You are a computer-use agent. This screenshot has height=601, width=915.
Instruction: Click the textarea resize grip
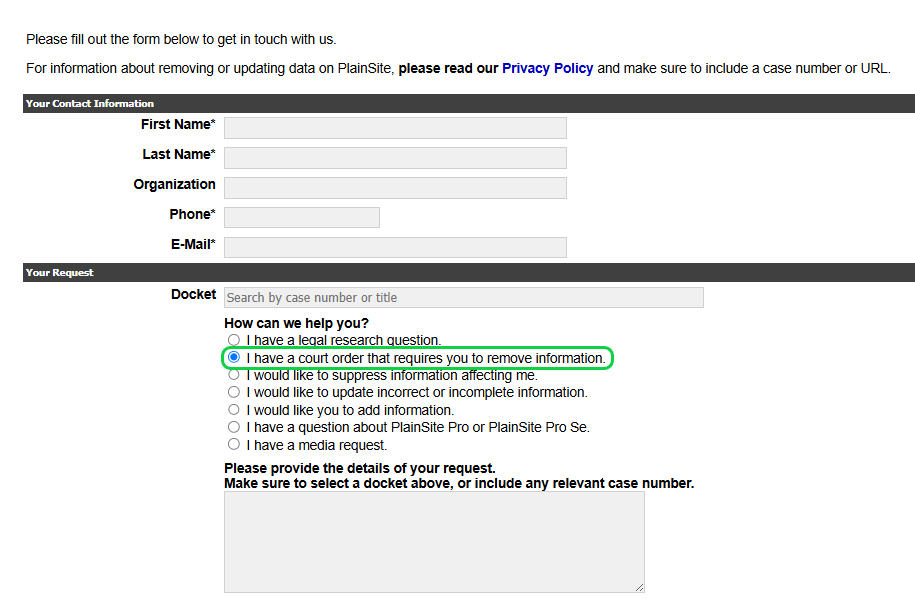coord(639,586)
